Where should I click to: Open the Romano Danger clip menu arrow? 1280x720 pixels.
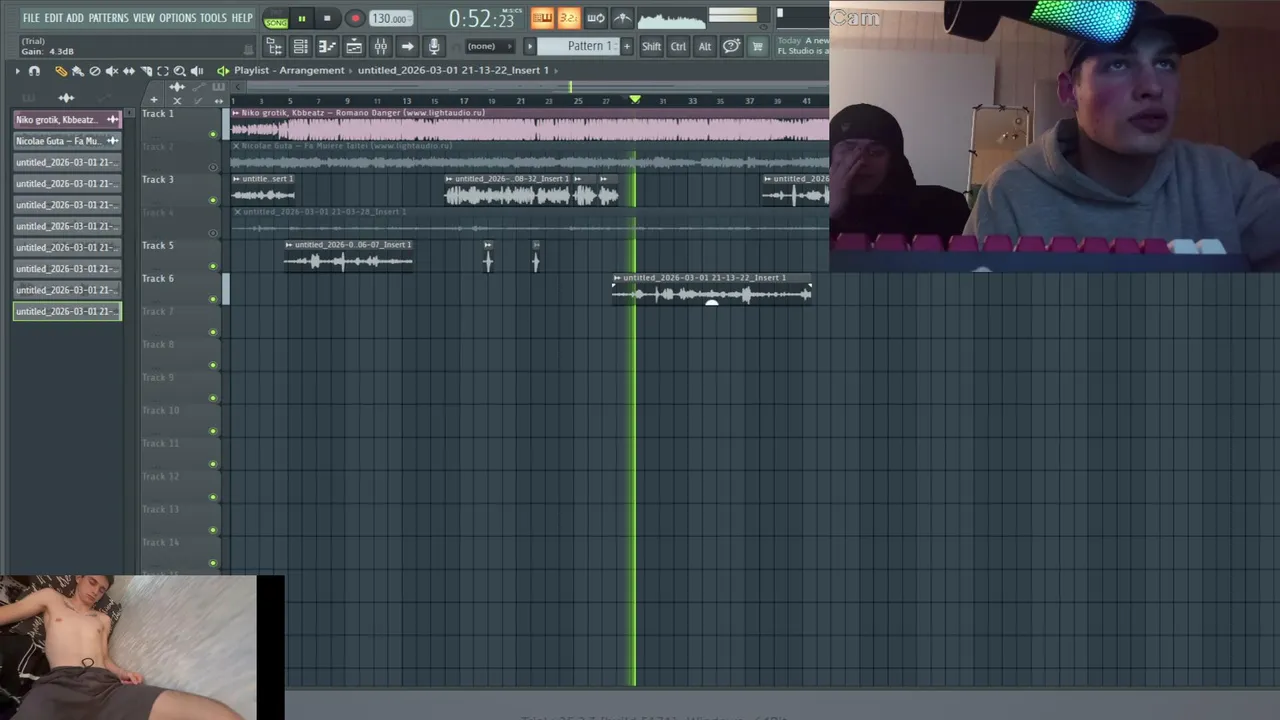pyautogui.click(x=236, y=113)
